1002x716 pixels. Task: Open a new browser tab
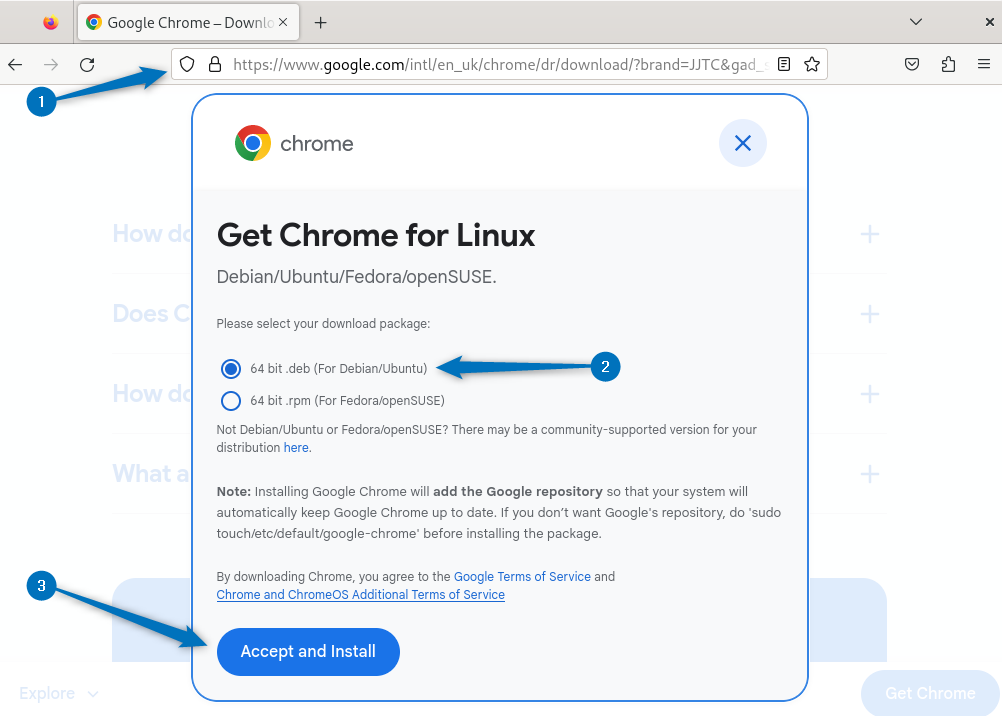[x=321, y=22]
